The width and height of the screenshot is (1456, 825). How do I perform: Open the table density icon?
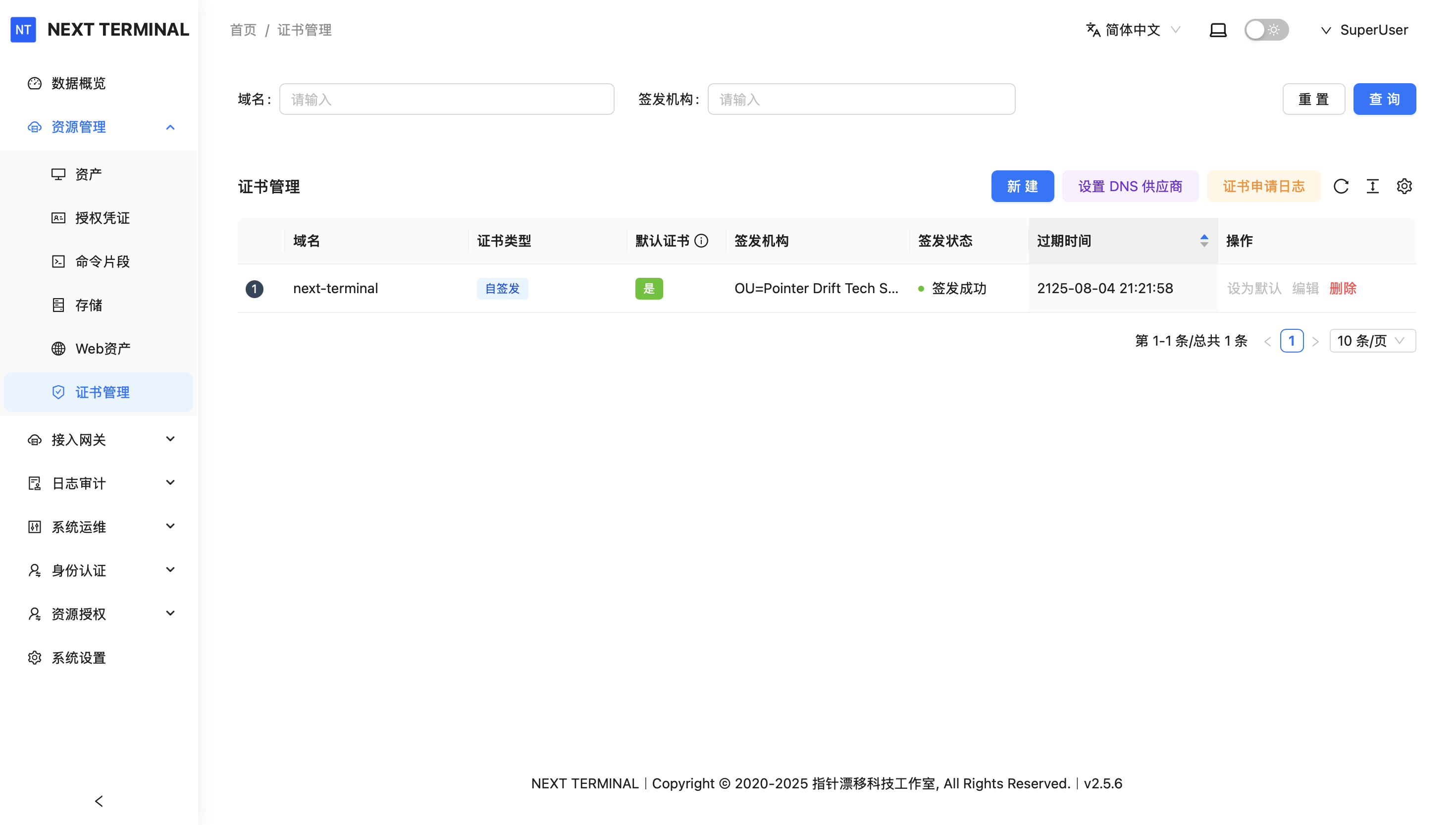point(1372,186)
